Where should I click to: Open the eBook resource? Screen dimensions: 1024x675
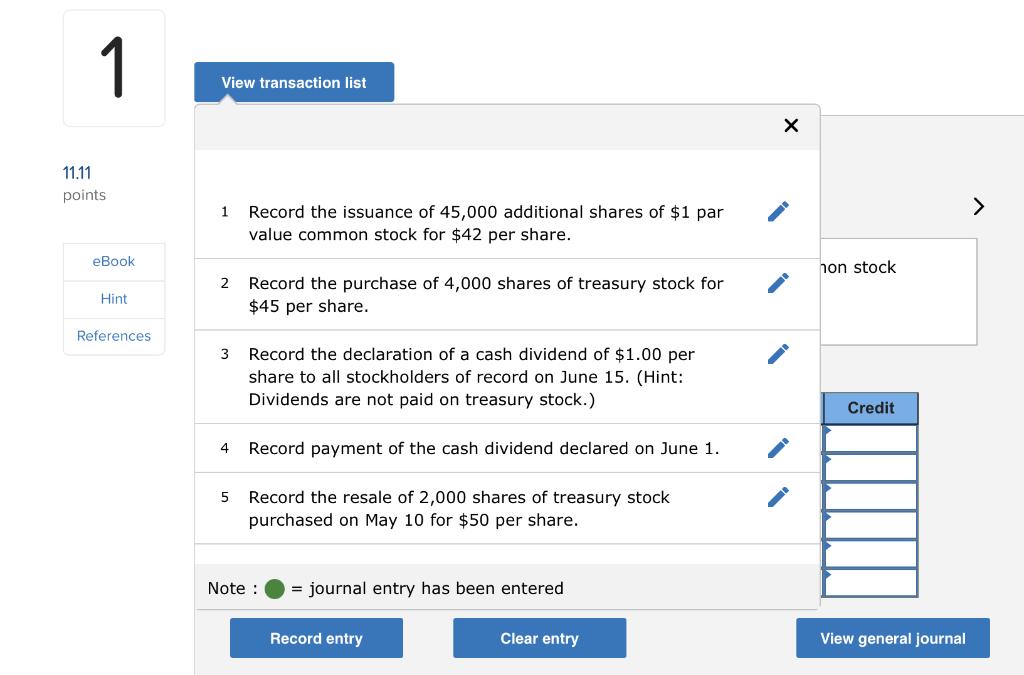(113, 261)
